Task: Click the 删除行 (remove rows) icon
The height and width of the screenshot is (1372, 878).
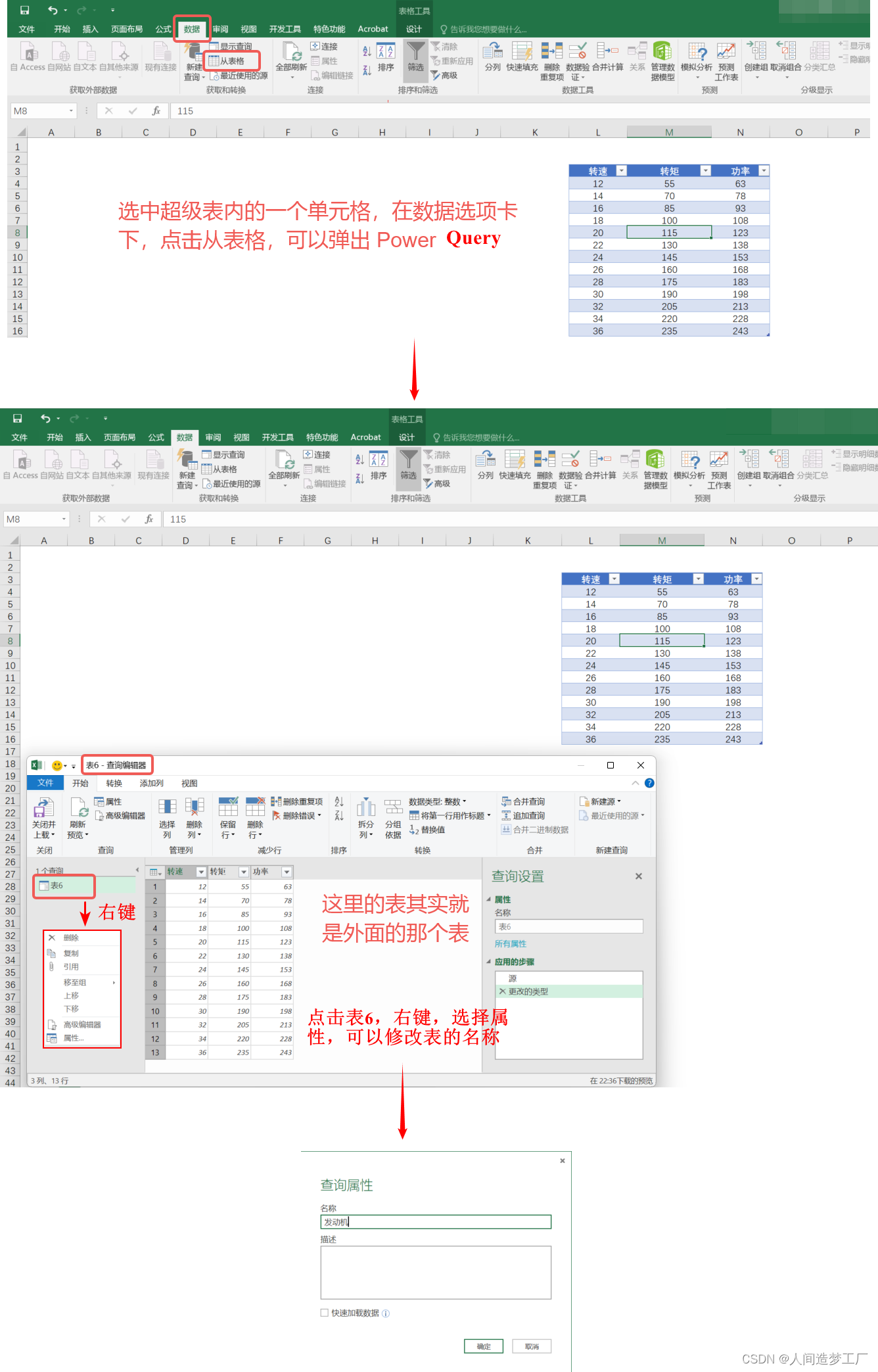Action: [x=255, y=817]
